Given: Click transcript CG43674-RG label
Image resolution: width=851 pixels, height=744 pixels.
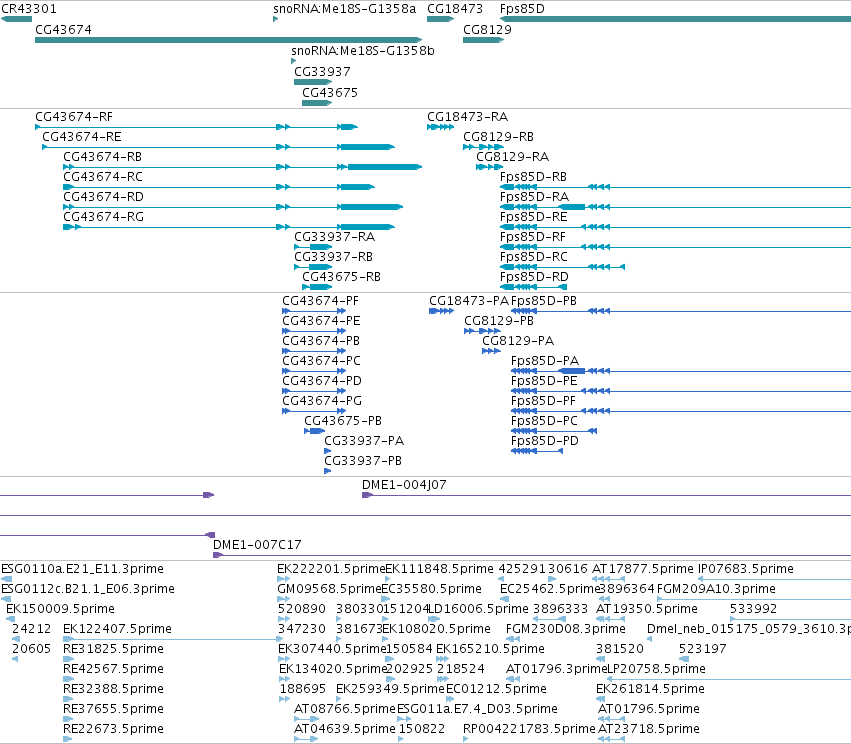Looking at the screenshot, I should [x=104, y=217].
